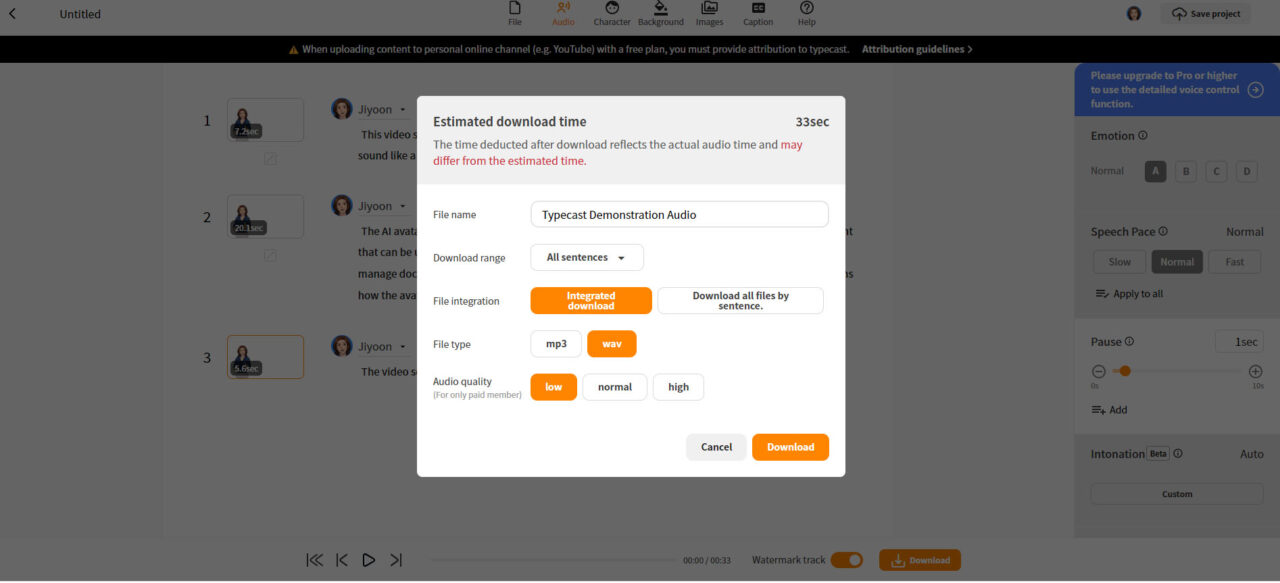
Task: Open the Character toolbar icon
Action: pyautogui.click(x=612, y=13)
